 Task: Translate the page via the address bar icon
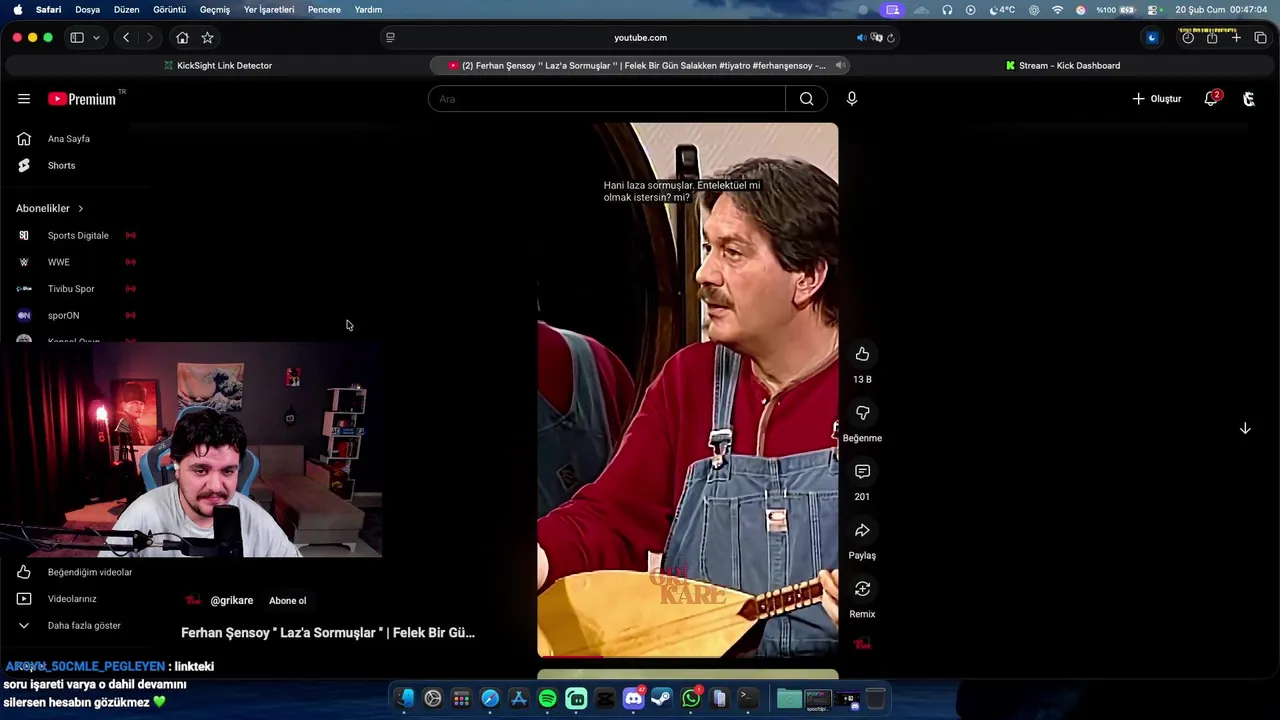point(876,38)
